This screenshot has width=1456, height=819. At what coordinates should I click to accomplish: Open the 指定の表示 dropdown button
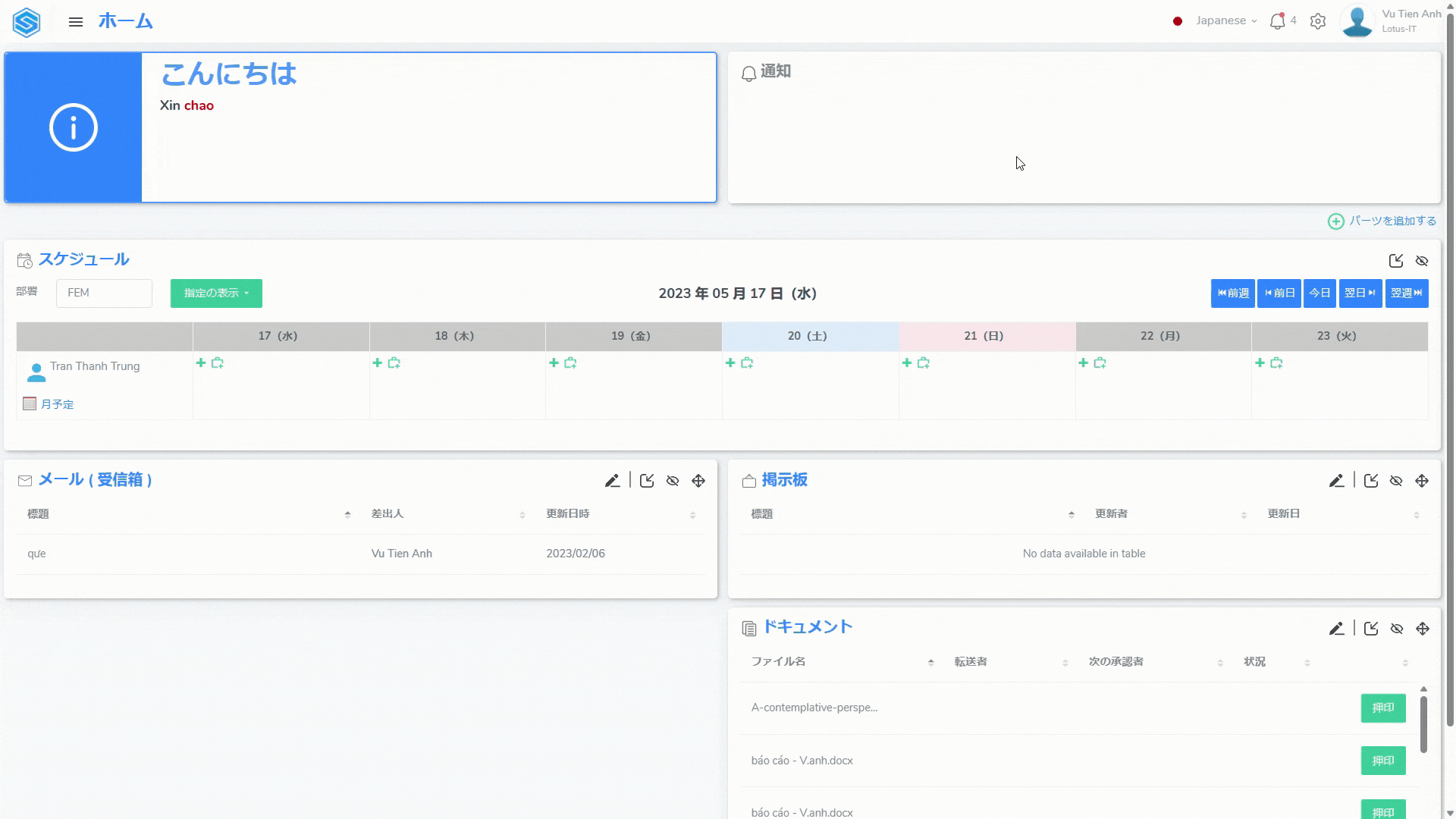click(x=216, y=293)
